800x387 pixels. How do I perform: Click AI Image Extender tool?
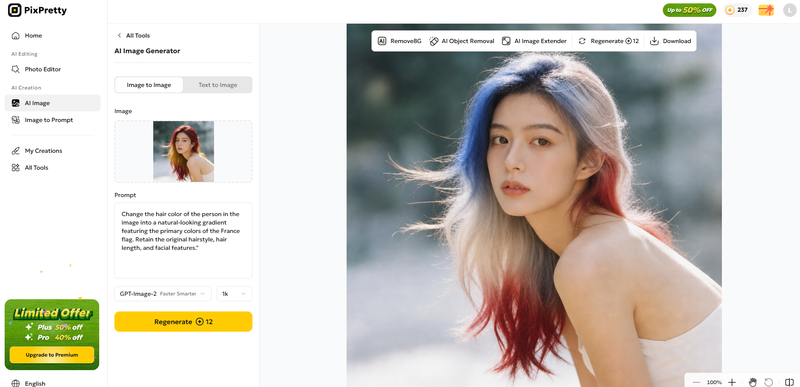click(x=534, y=41)
